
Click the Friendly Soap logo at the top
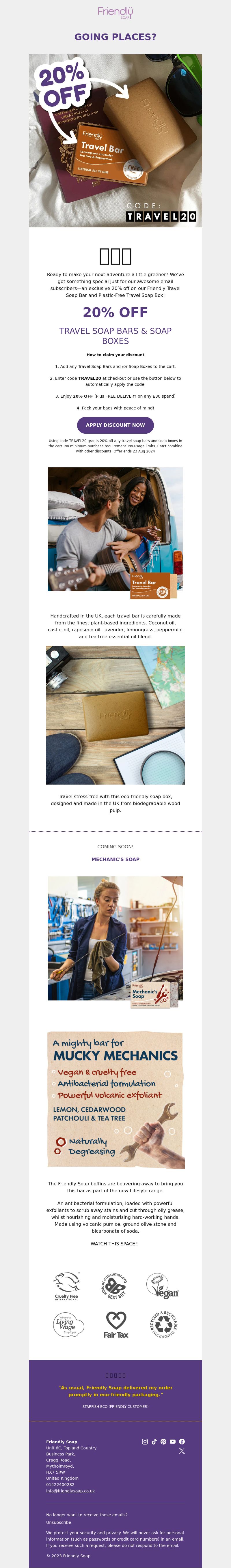pyautogui.click(x=115, y=13)
